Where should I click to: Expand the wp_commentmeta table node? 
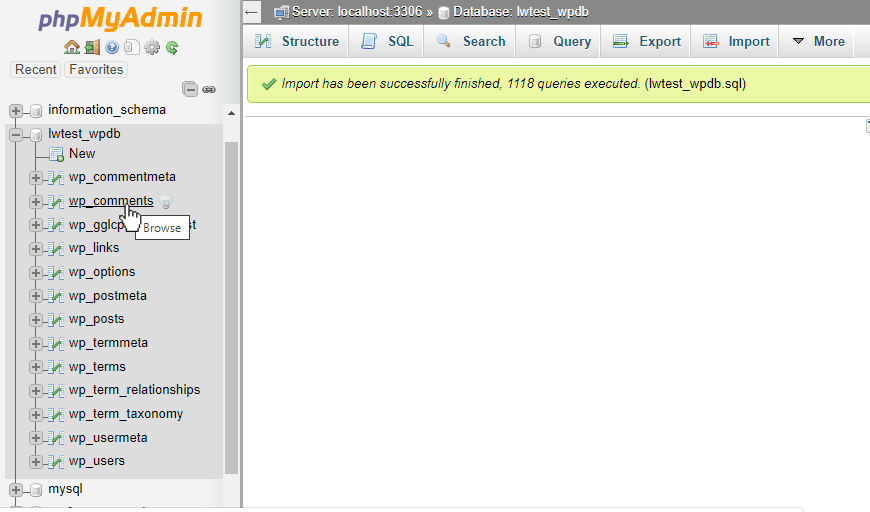tap(36, 178)
